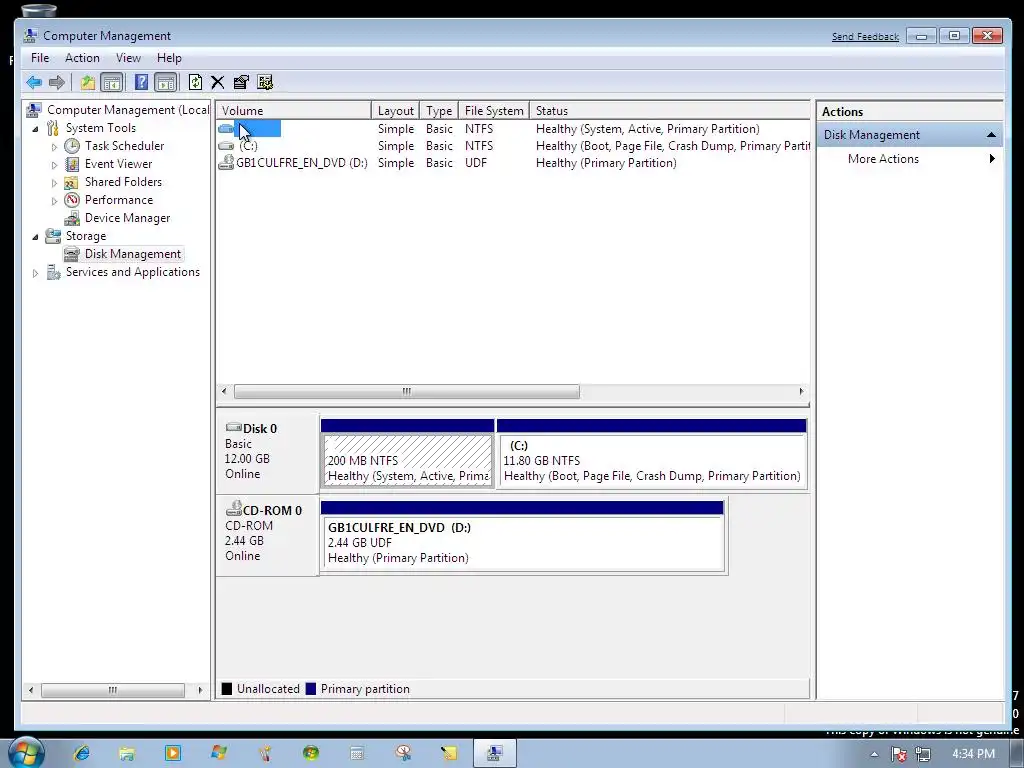Open the File menu

[40, 58]
